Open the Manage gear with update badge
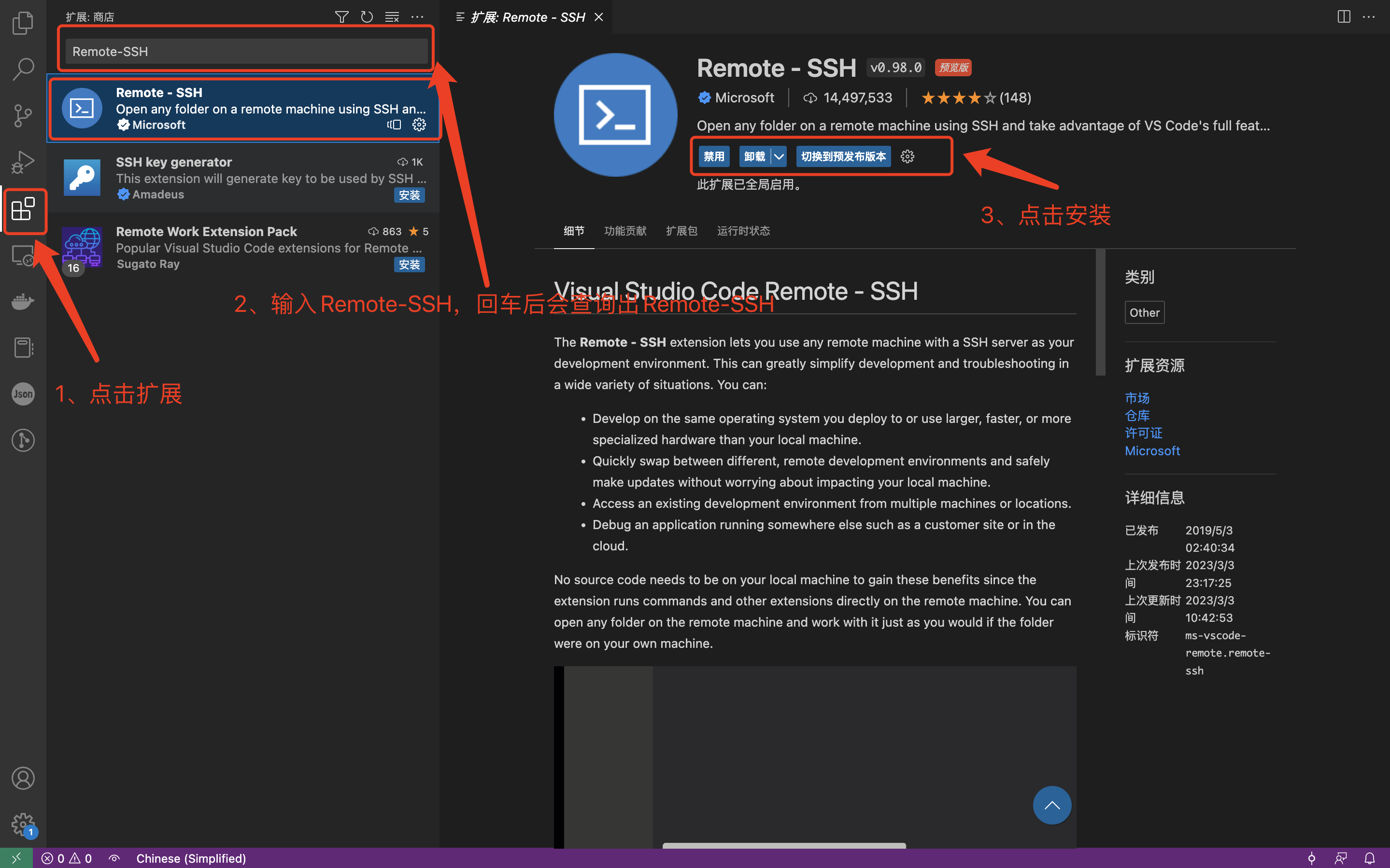This screenshot has width=1390, height=868. pyautogui.click(x=23, y=825)
